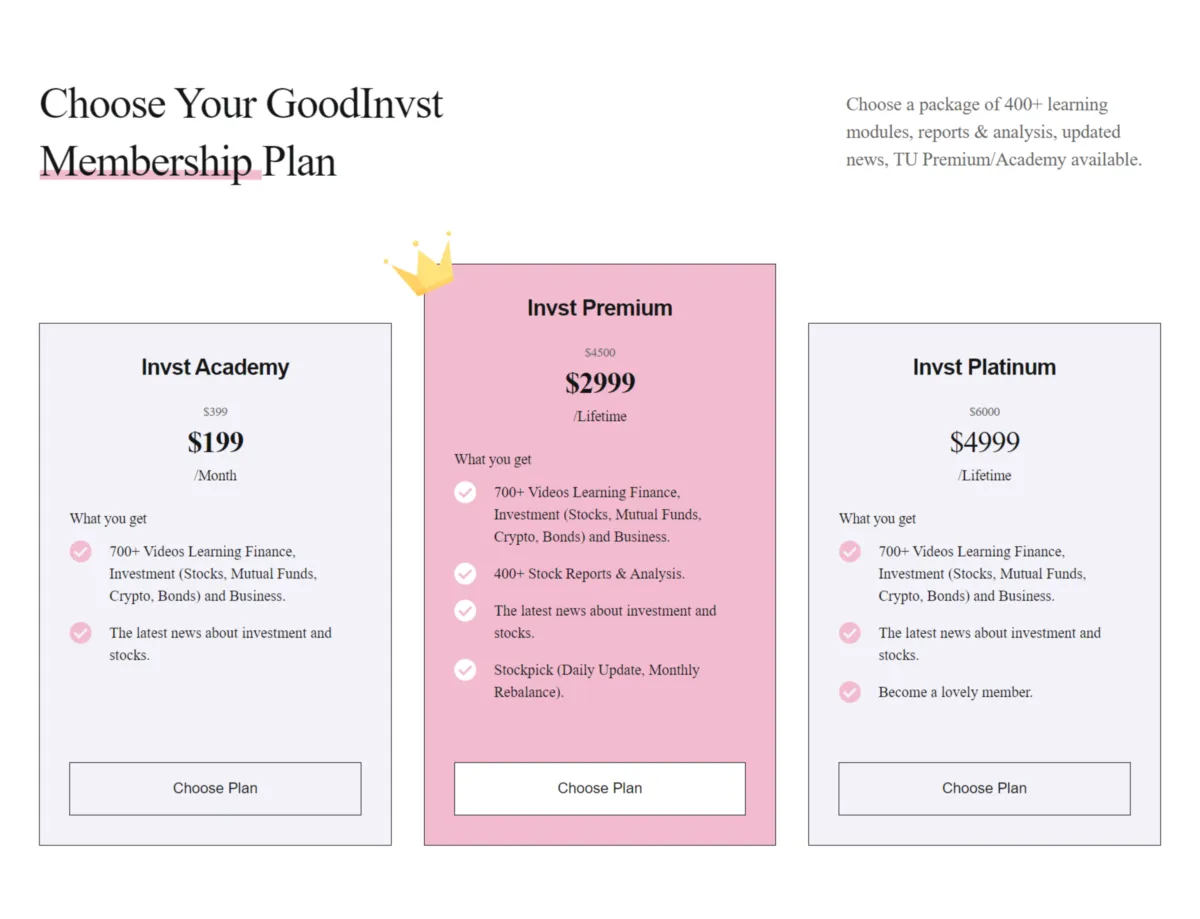Click checkmark beside 700+ Videos in Invst Academy
This screenshot has height=919, width=1200.
pos(81,552)
